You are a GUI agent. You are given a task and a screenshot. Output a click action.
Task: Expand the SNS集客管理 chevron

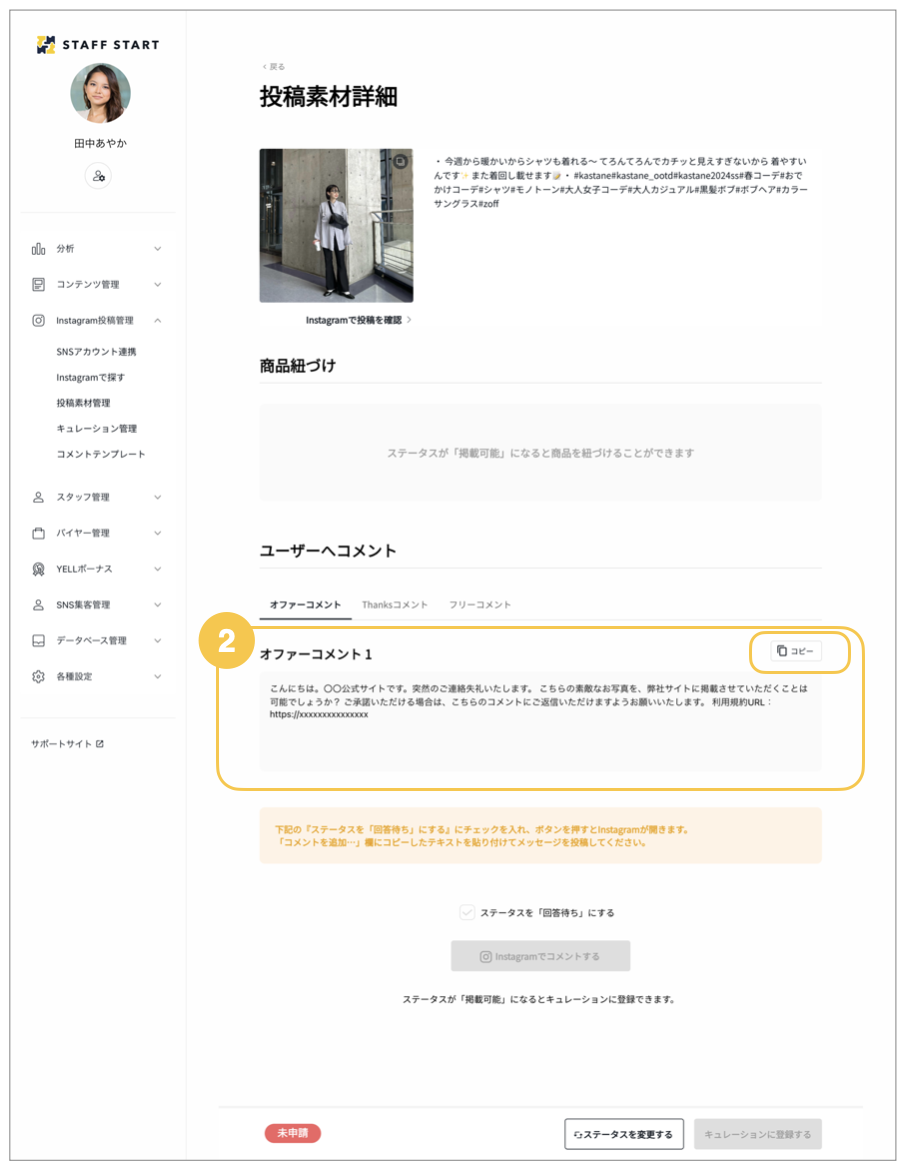click(x=157, y=604)
